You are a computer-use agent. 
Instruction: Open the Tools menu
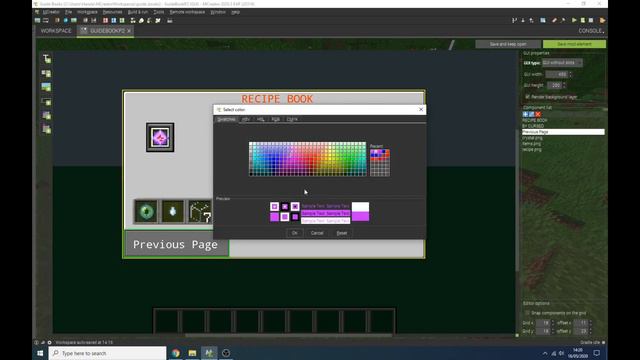(159, 12)
